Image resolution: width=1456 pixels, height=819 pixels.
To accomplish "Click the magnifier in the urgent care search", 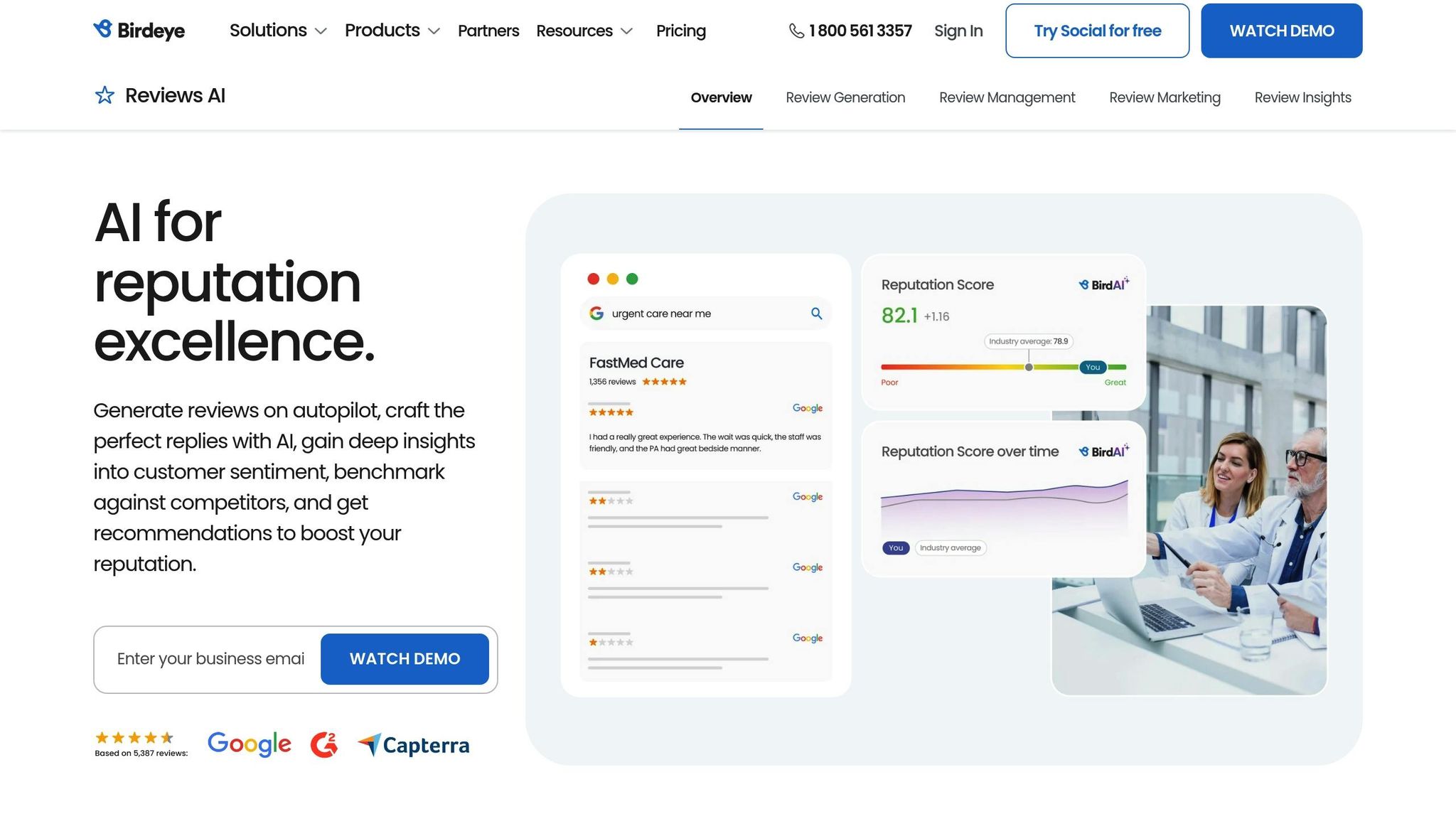I will (x=816, y=314).
